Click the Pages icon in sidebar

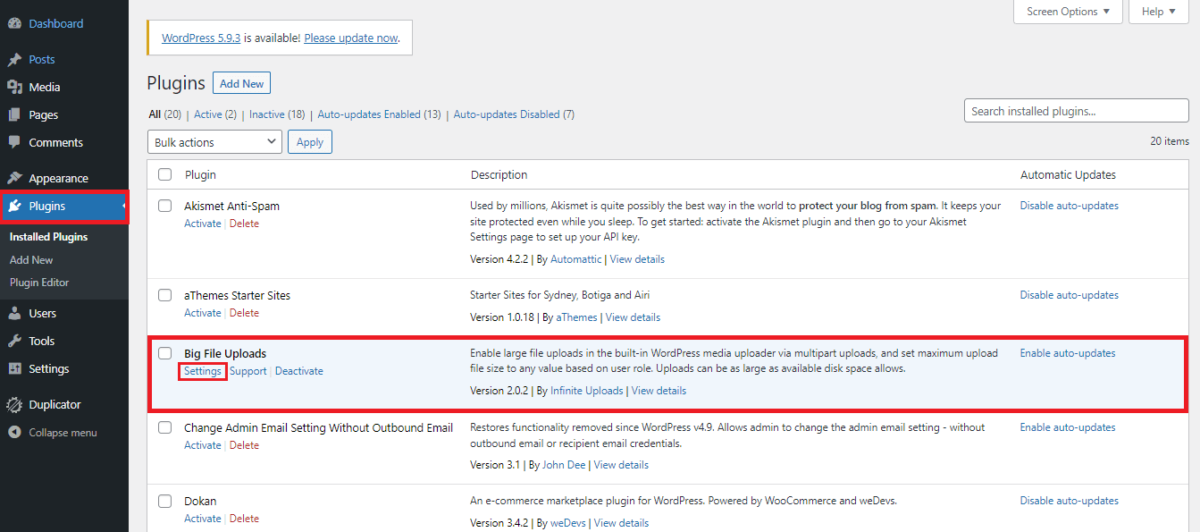[15, 115]
